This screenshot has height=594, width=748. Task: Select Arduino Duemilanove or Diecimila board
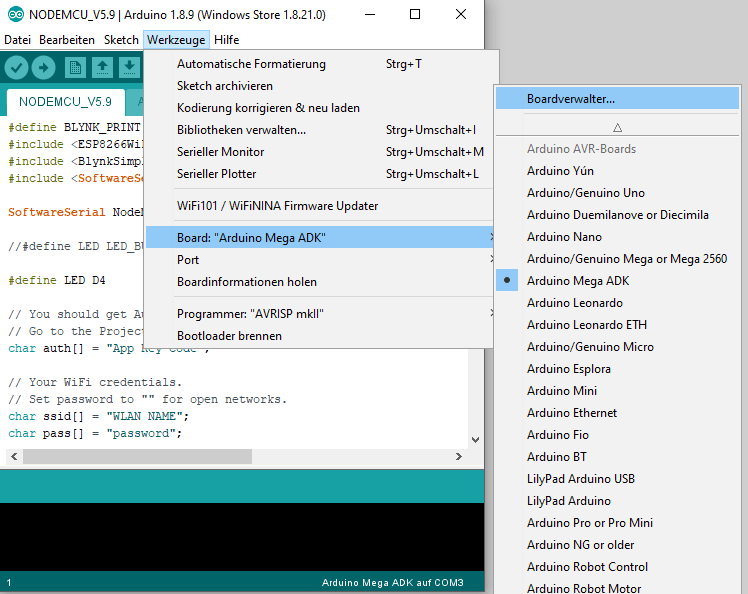[x=617, y=215]
